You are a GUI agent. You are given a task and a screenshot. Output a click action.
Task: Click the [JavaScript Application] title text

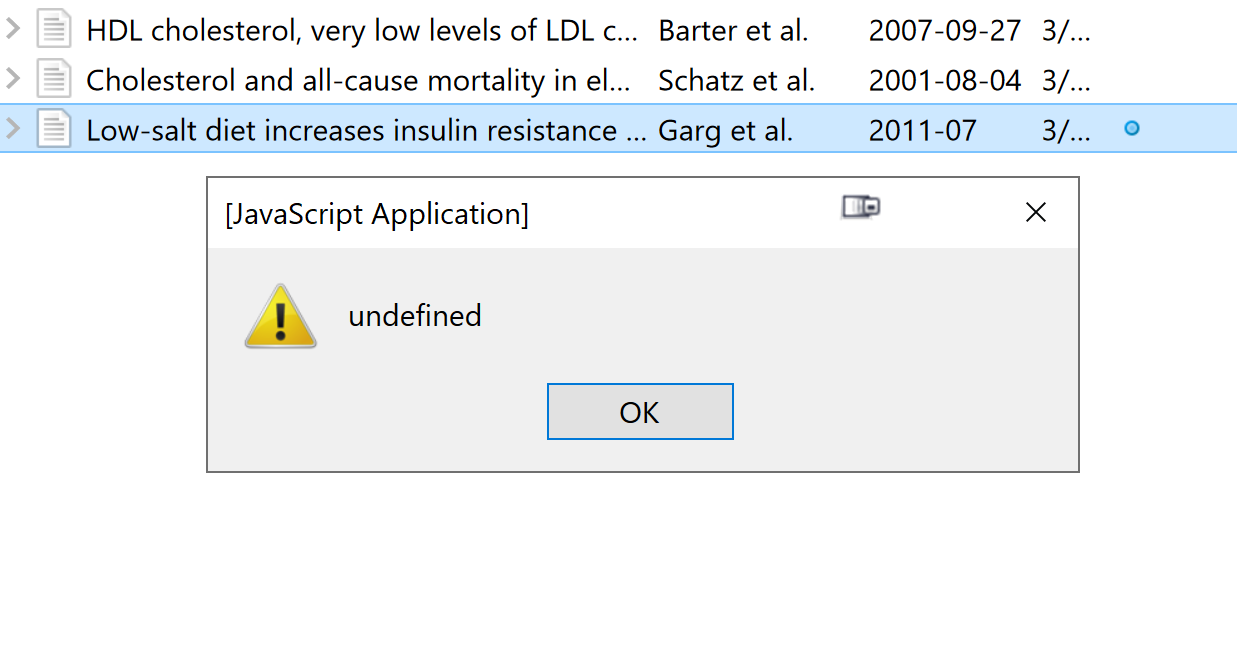click(x=378, y=214)
